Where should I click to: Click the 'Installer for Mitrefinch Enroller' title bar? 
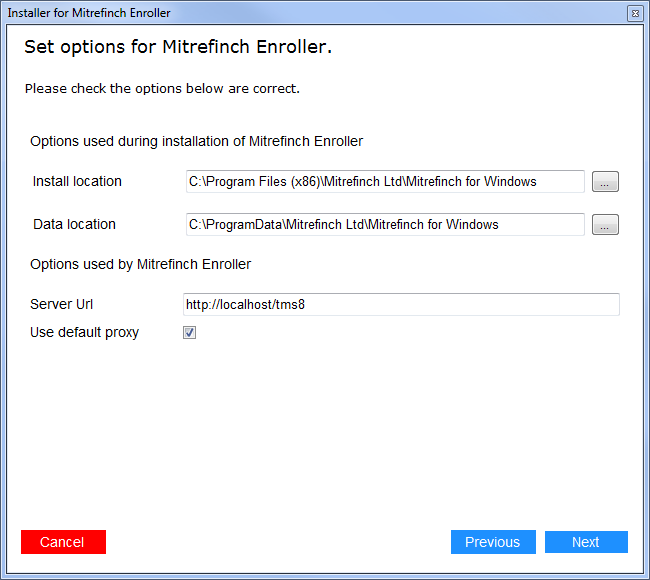[89, 13]
